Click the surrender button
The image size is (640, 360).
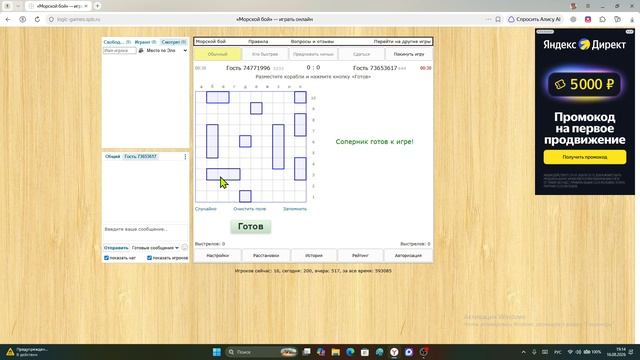pyautogui.click(x=361, y=54)
